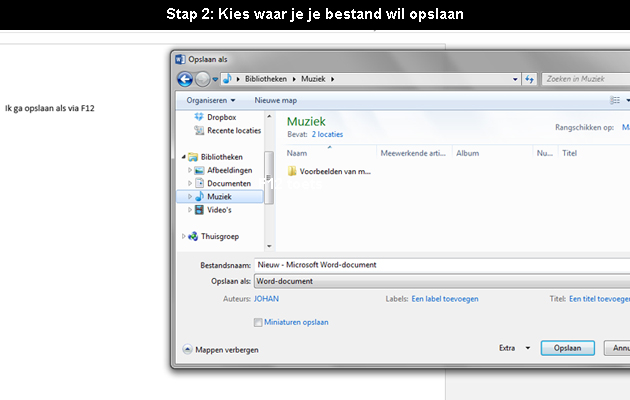The height and width of the screenshot is (400, 630).
Task: Open Dropbox in the navigation pane
Action: point(221,117)
